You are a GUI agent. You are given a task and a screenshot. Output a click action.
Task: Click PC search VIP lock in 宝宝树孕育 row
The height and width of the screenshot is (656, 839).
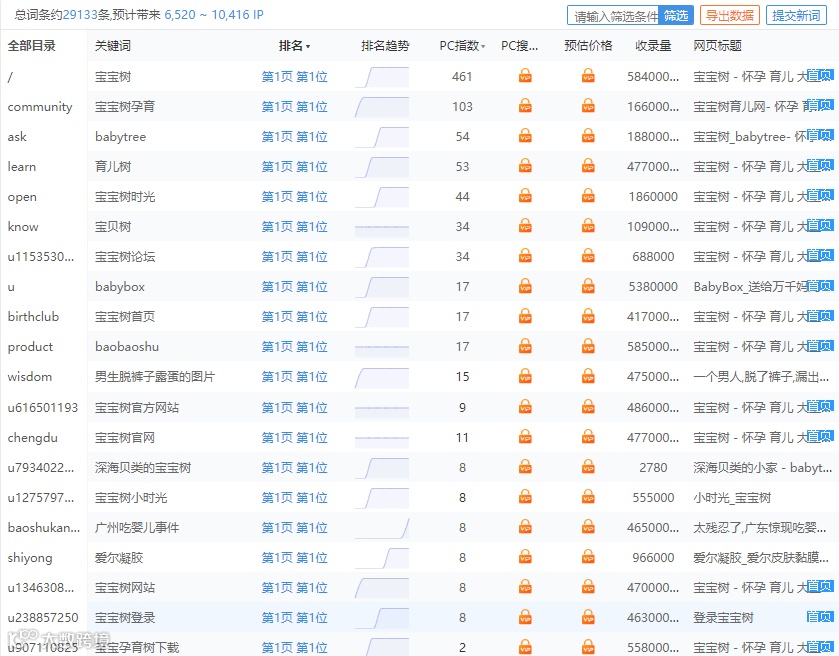pyautogui.click(x=525, y=105)
